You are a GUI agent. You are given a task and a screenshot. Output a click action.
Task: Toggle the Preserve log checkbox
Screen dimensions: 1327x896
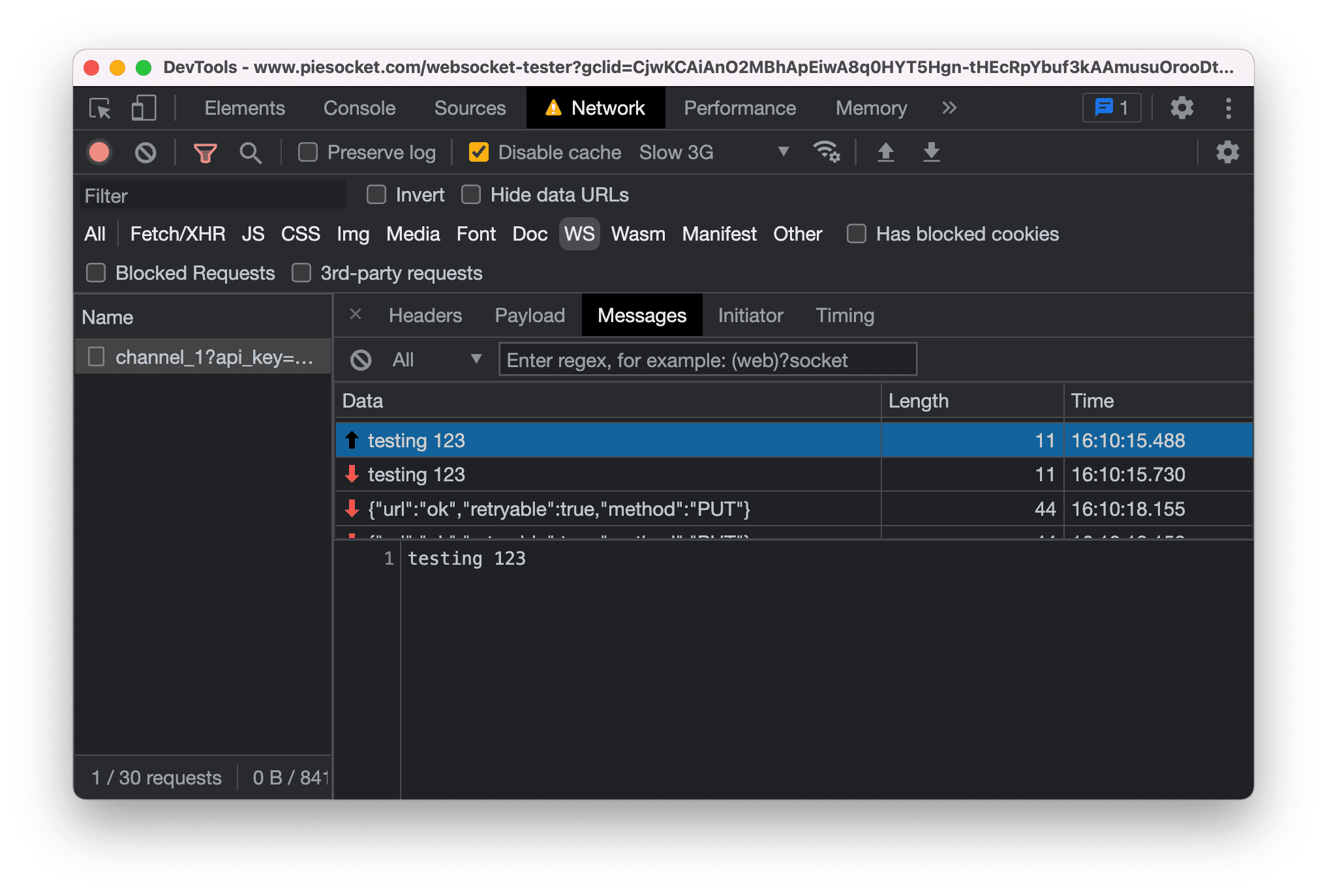pos(310,152)
